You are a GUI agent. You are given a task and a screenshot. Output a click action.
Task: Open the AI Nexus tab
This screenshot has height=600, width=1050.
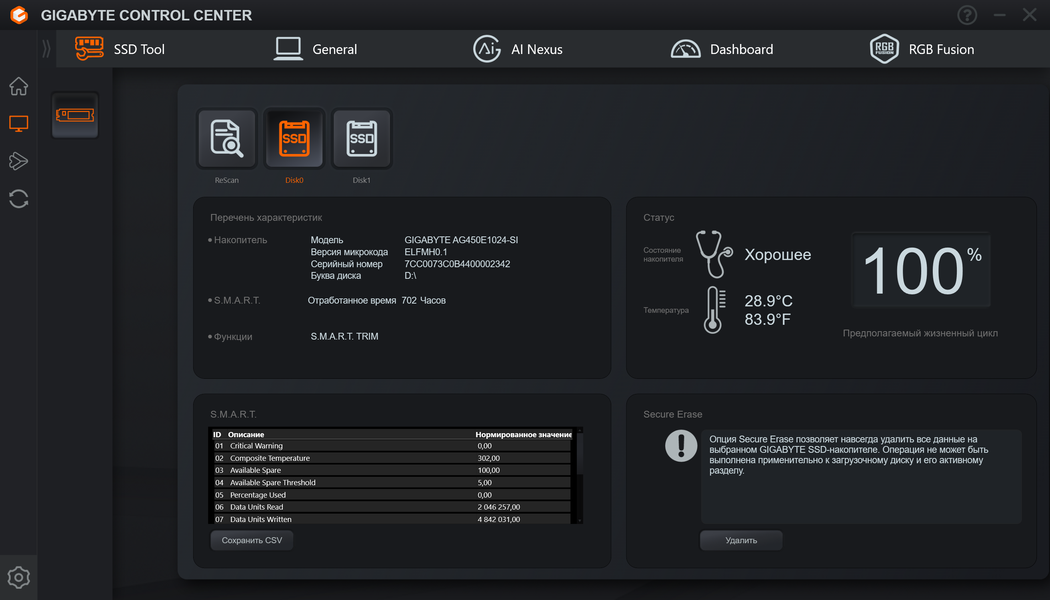(518, 49)
